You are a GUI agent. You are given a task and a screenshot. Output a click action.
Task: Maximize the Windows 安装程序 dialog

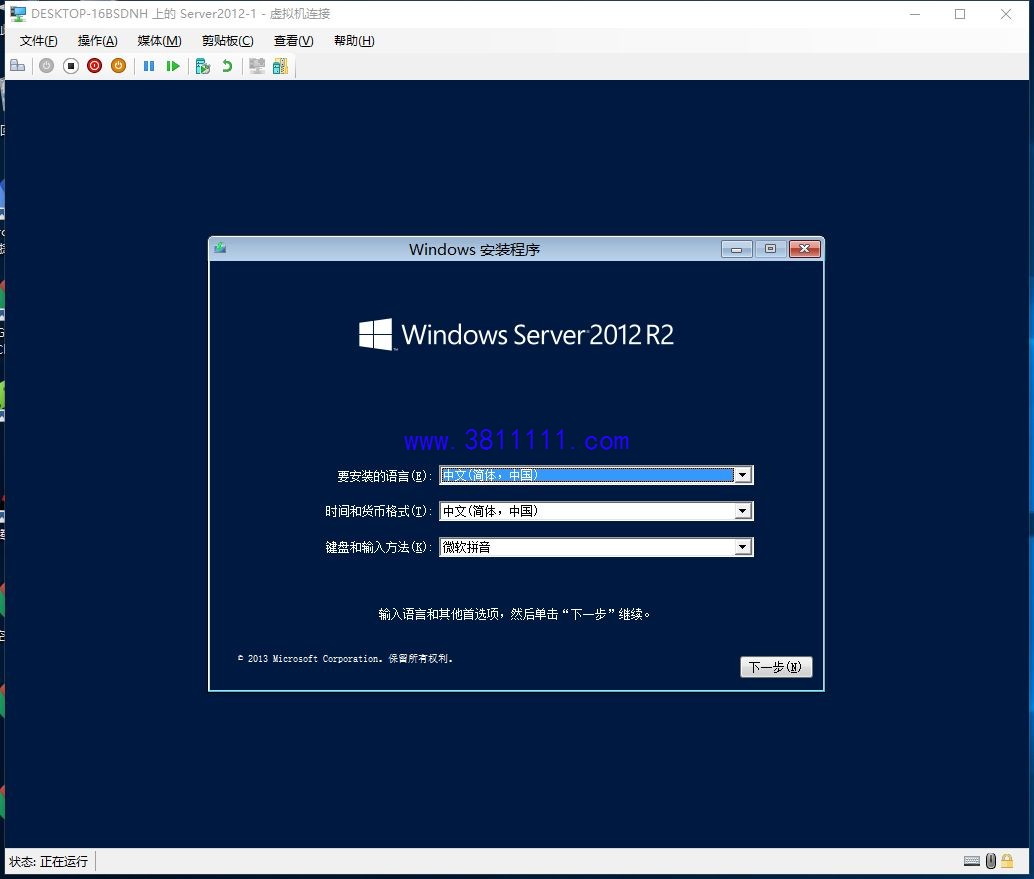pyautogui.click(x=770, y=249)
